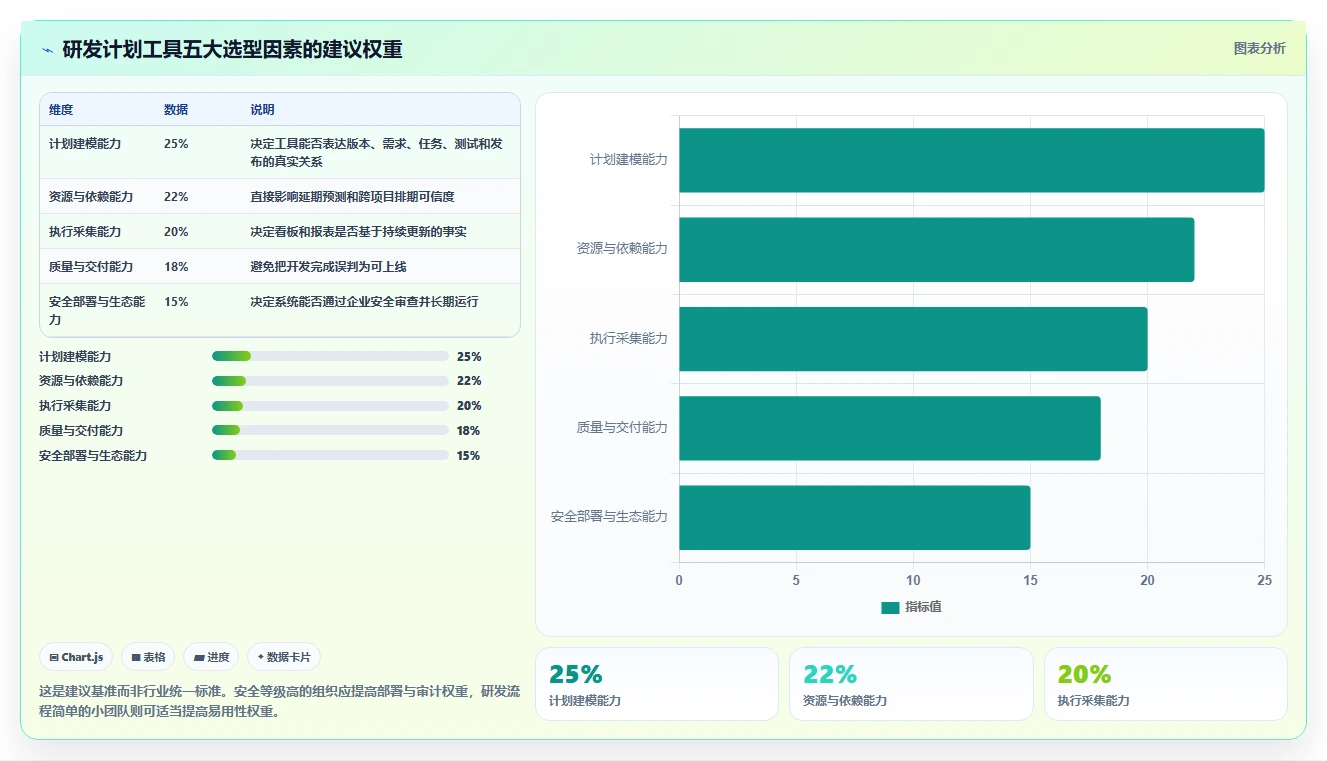Viewport: 1327px width, 761px height.
Task: Open the 22% 资源与依赖能力 data card
Action: pos(911,684)
